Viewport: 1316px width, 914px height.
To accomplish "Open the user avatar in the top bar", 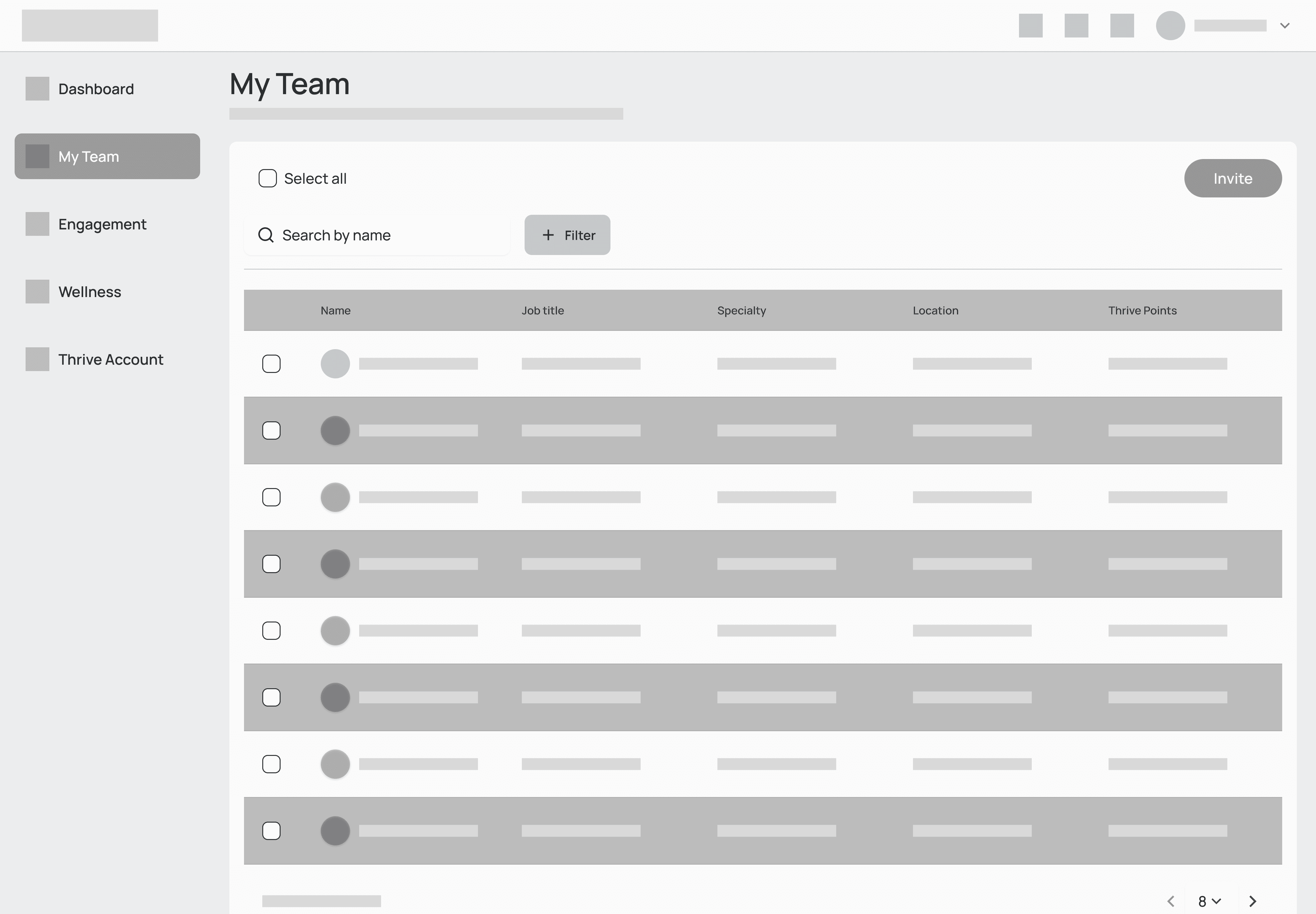I will (x=1169, y=25).
